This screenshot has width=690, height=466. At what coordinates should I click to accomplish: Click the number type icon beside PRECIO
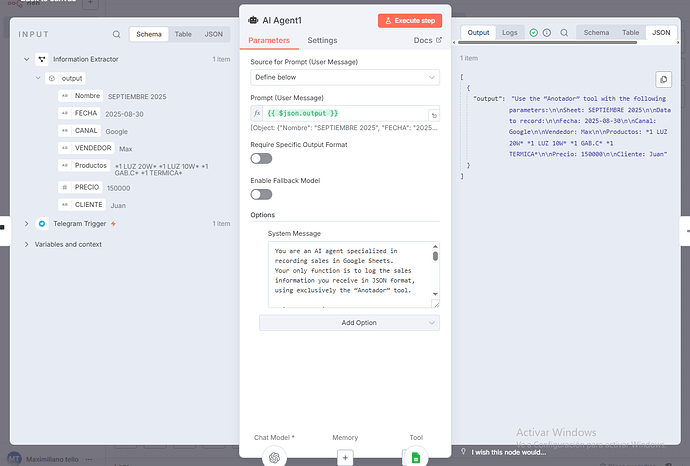[65, 187]
